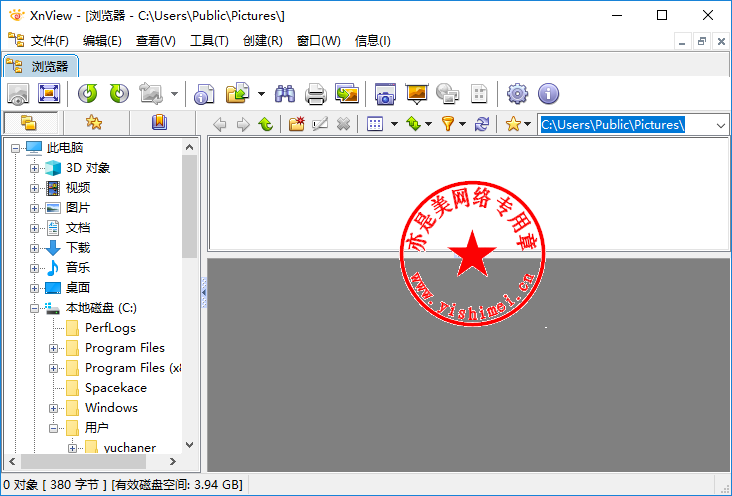Go Back in folder history

coord(219,124)
